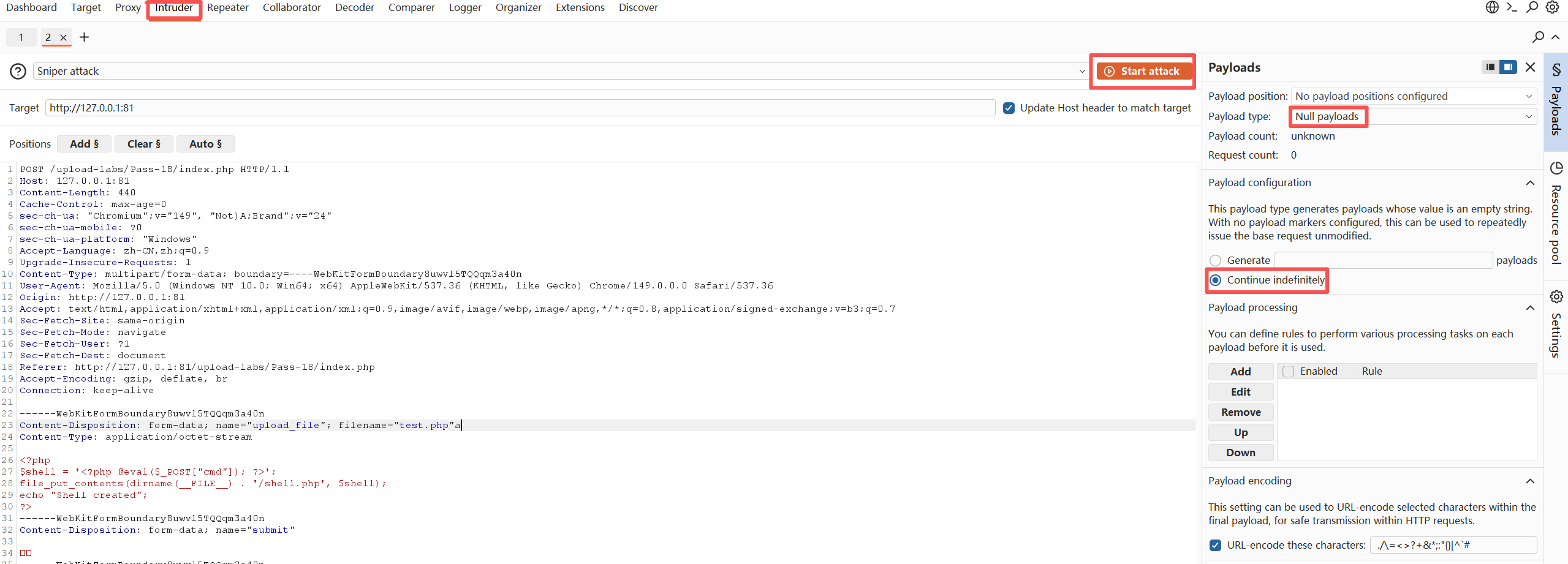Open the Decoder tab

click(354, 7)
